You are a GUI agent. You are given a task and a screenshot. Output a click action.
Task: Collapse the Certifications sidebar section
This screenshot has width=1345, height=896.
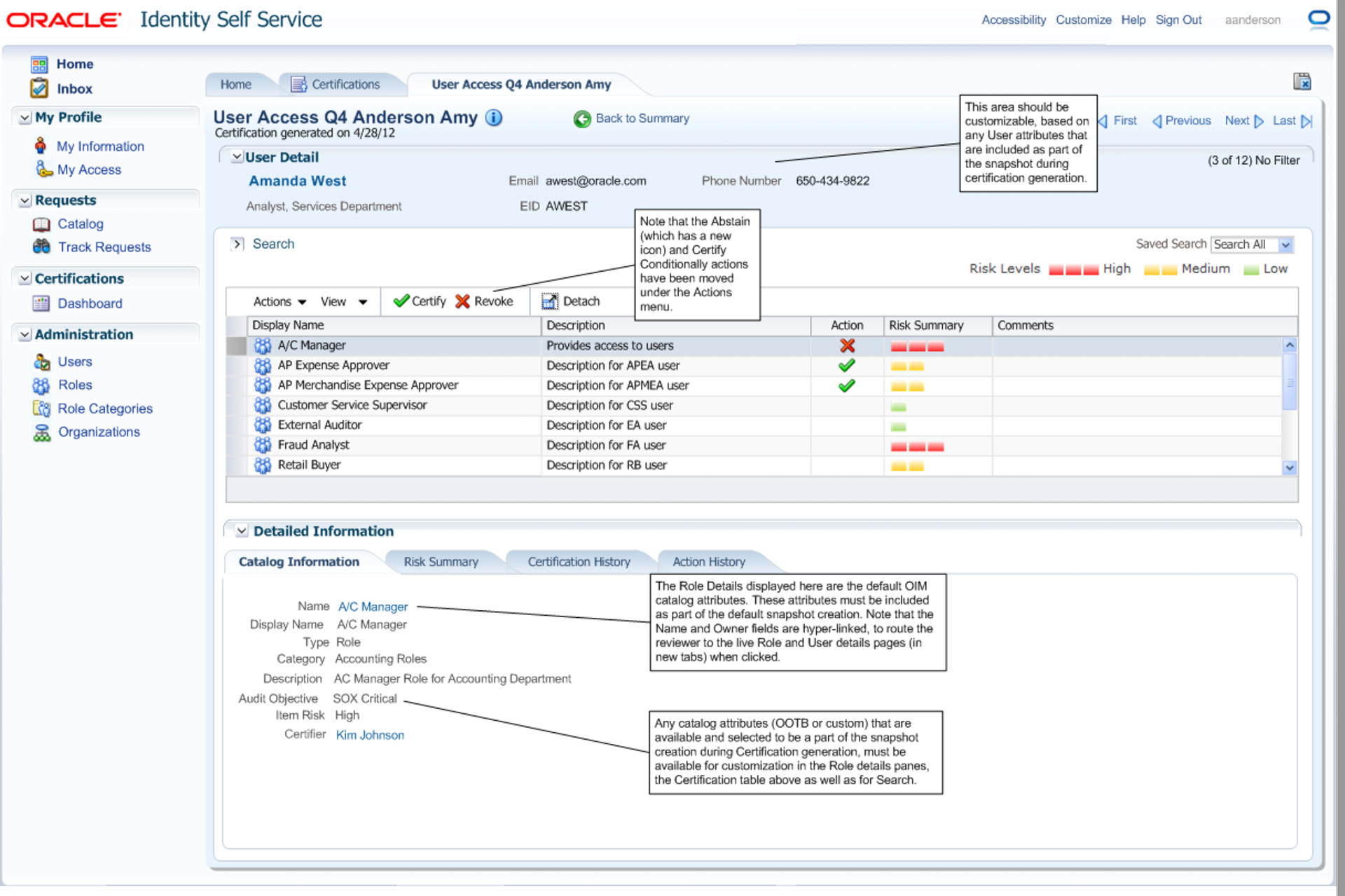[25, 278]
